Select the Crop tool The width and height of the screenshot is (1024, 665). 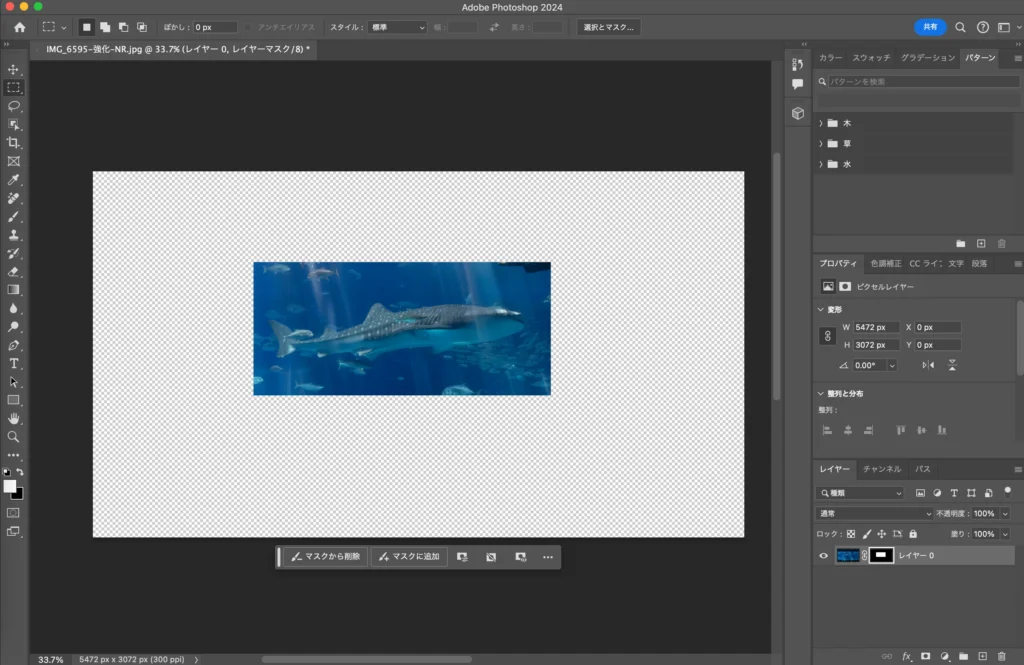coord(14,143)
